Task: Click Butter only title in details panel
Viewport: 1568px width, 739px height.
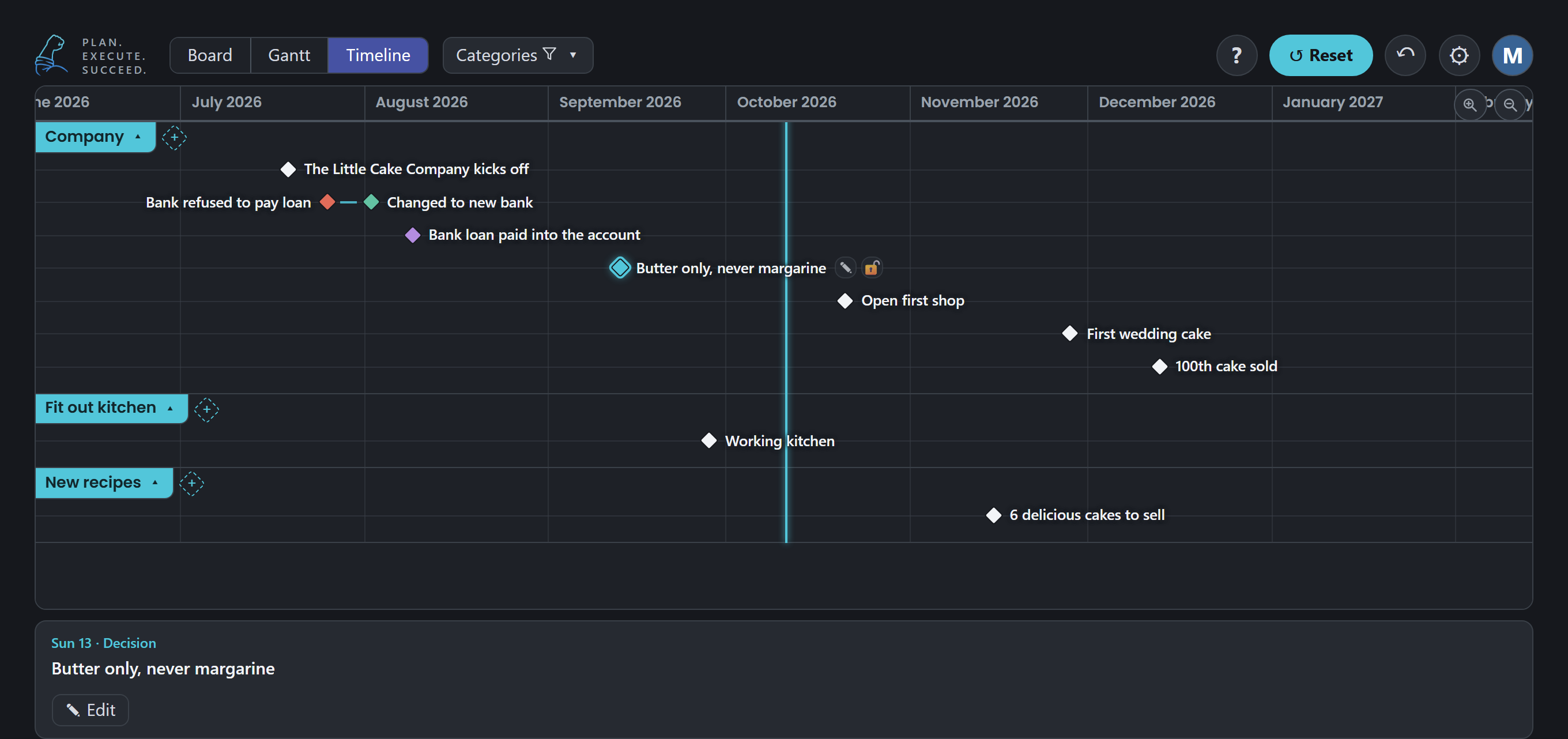Action: (163, 669)
